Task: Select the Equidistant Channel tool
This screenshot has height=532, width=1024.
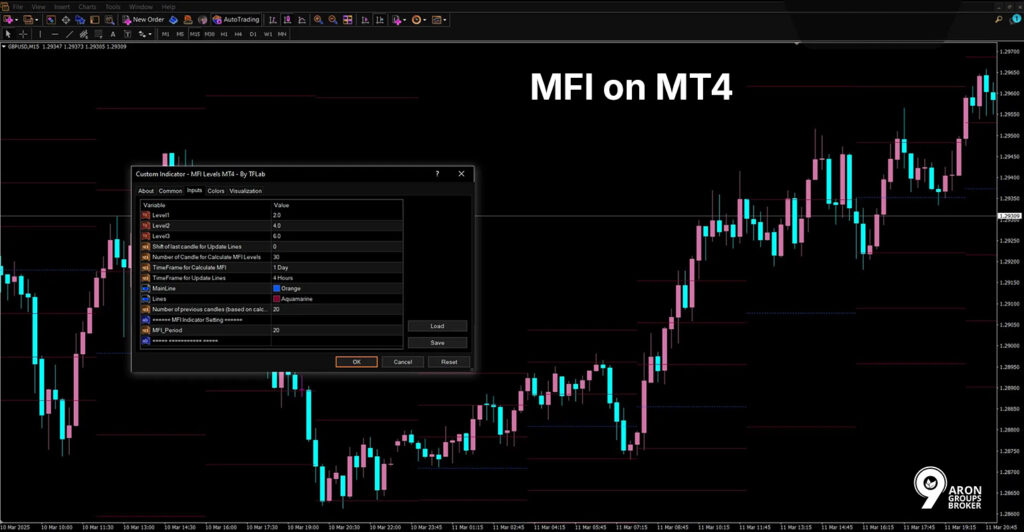Action: [x=84, y=34]
